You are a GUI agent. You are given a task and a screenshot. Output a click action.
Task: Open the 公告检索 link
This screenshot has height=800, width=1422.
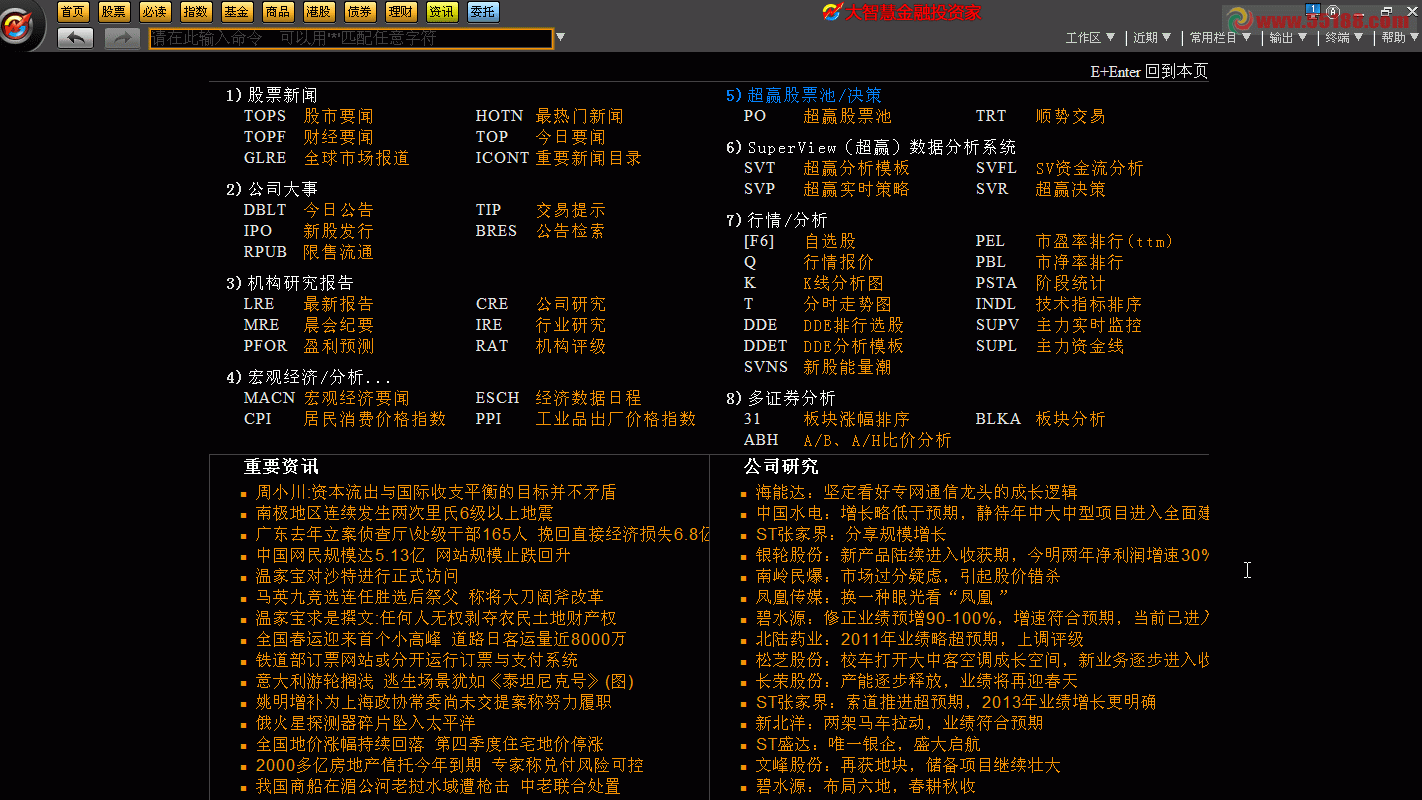(x=571, y=231)
